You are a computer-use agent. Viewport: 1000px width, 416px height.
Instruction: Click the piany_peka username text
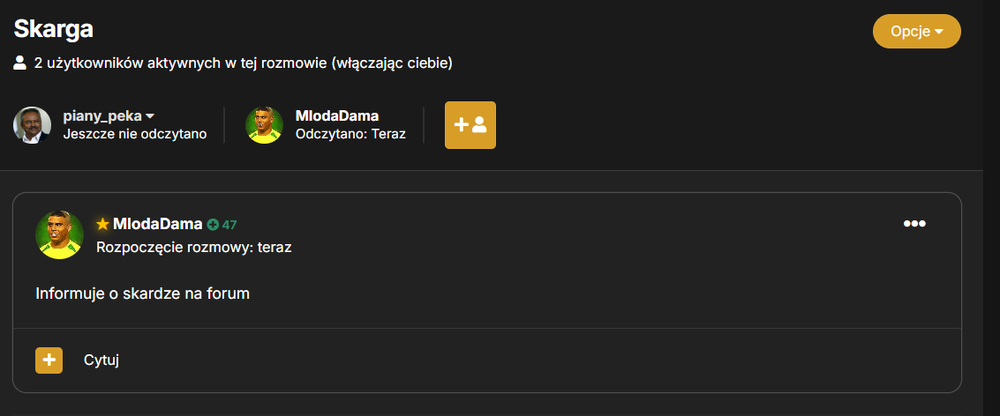pyautogui.click(x=102, y=116)
